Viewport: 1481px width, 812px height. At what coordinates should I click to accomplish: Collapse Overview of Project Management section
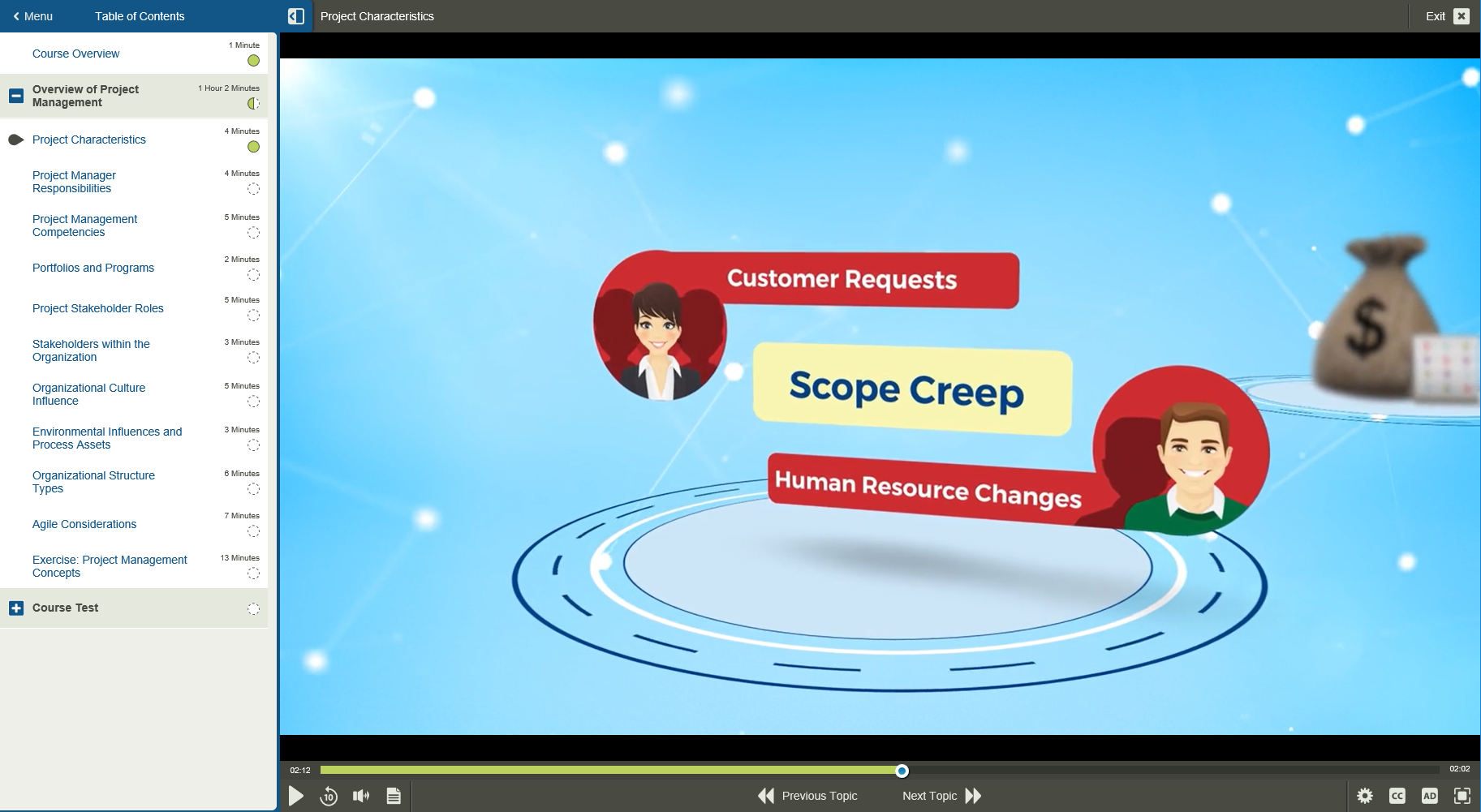click(x=16, y=96)
